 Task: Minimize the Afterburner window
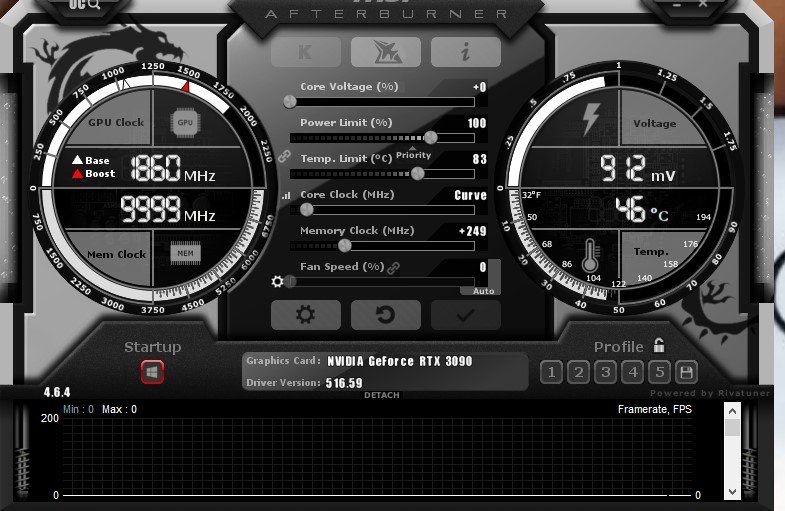[x=677, y=5]
